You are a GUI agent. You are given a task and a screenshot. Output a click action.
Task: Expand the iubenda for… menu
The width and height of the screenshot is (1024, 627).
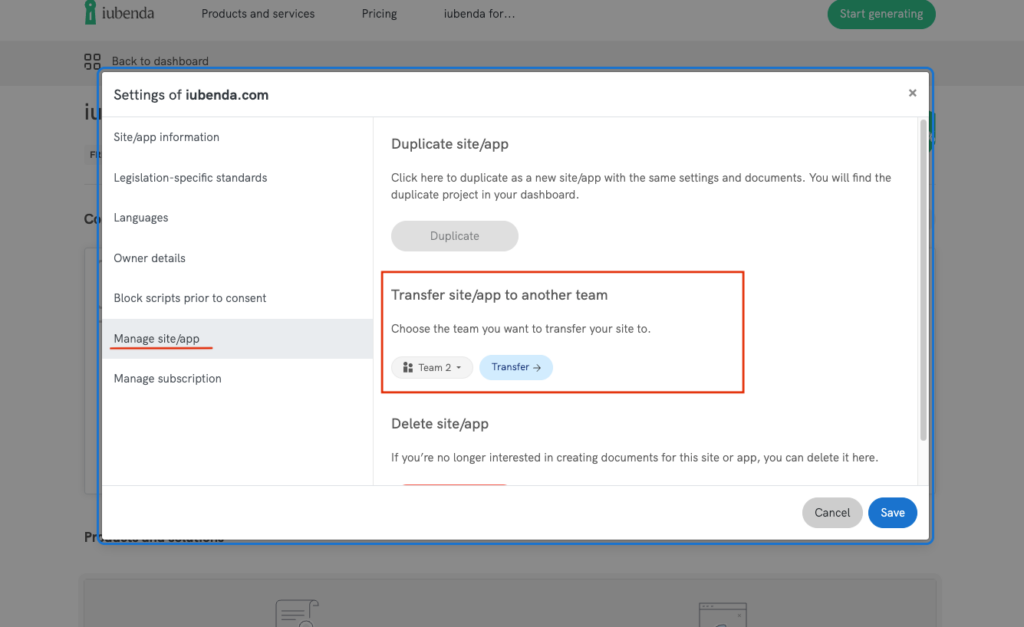479,14
